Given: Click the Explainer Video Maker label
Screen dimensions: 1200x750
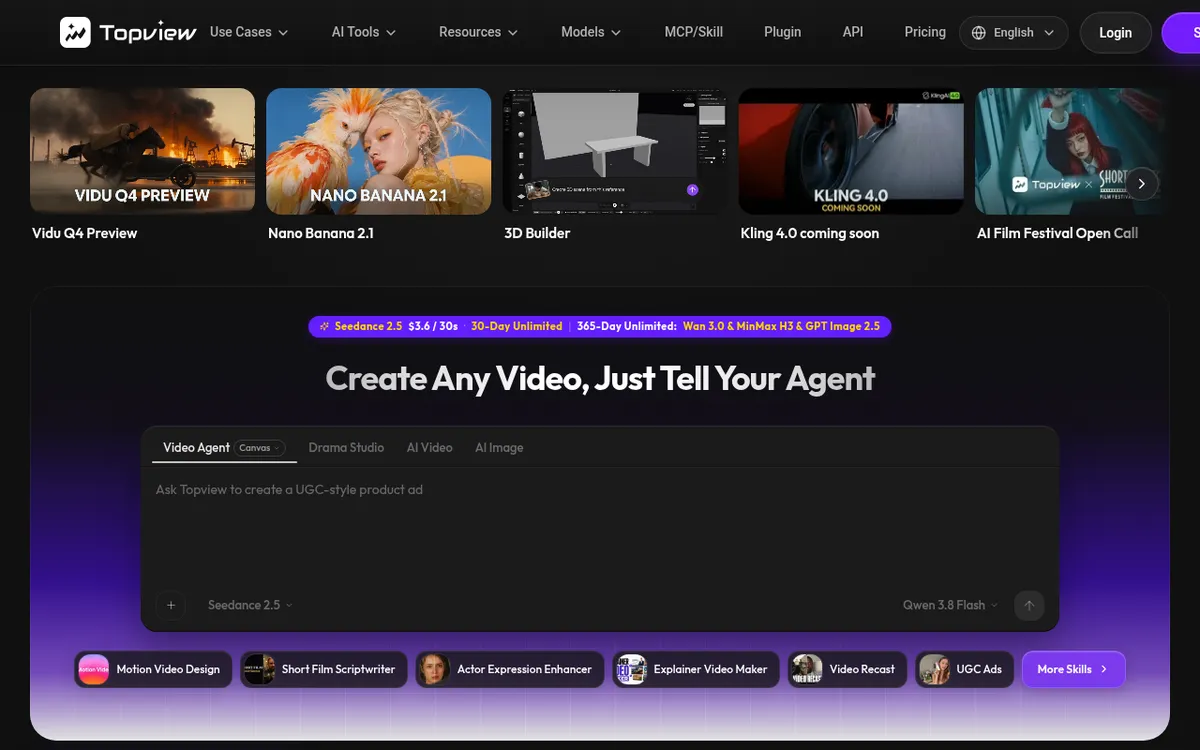Looking at the screenshot, I should [x=710, y=669].
